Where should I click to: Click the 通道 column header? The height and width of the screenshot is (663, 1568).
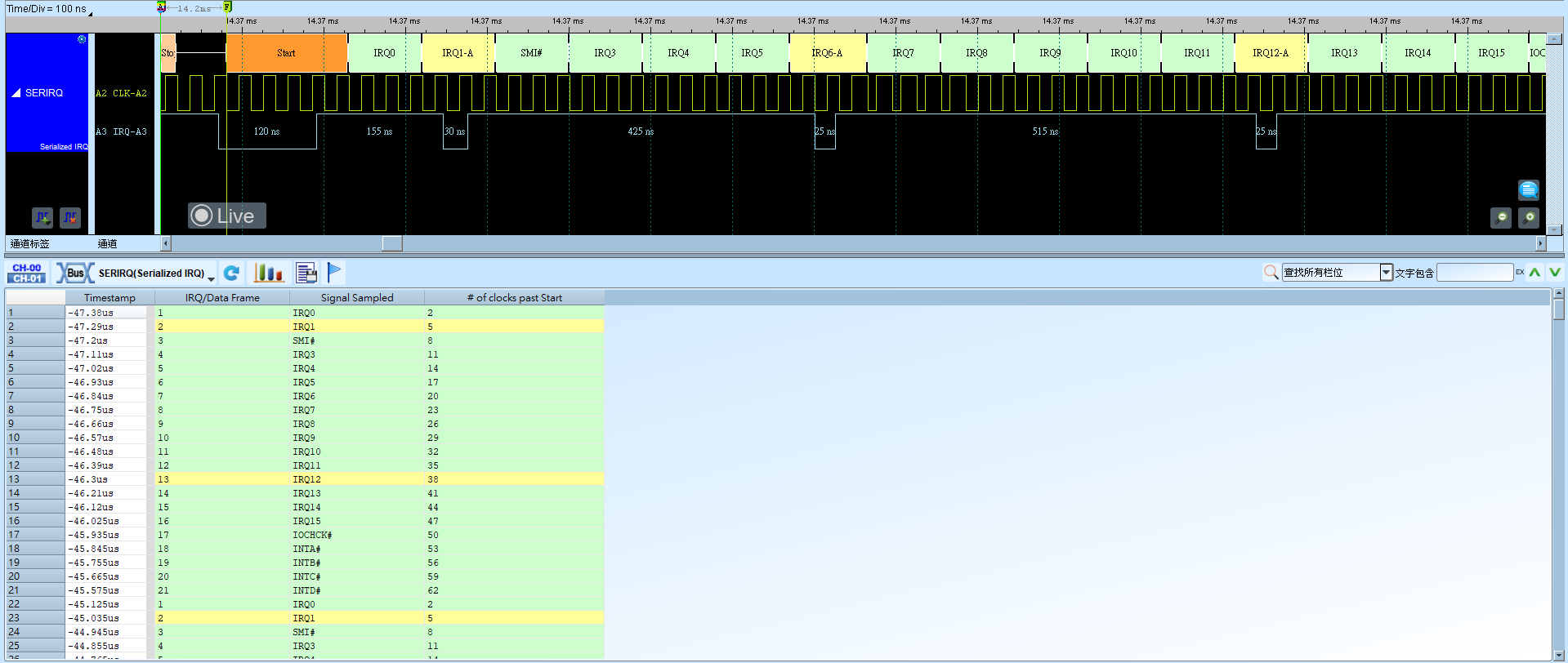pyautogui.click(x=107, y=243)
